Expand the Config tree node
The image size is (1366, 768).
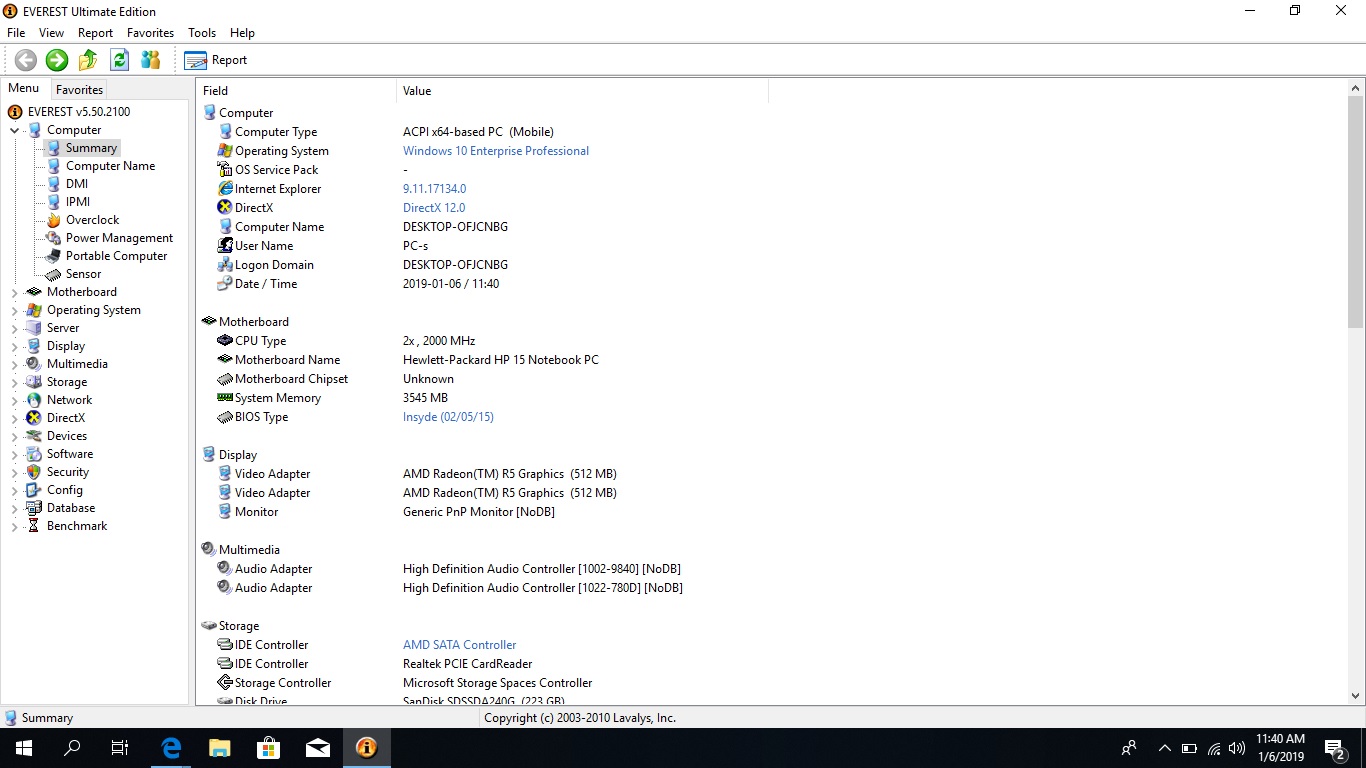pos(14,490)
